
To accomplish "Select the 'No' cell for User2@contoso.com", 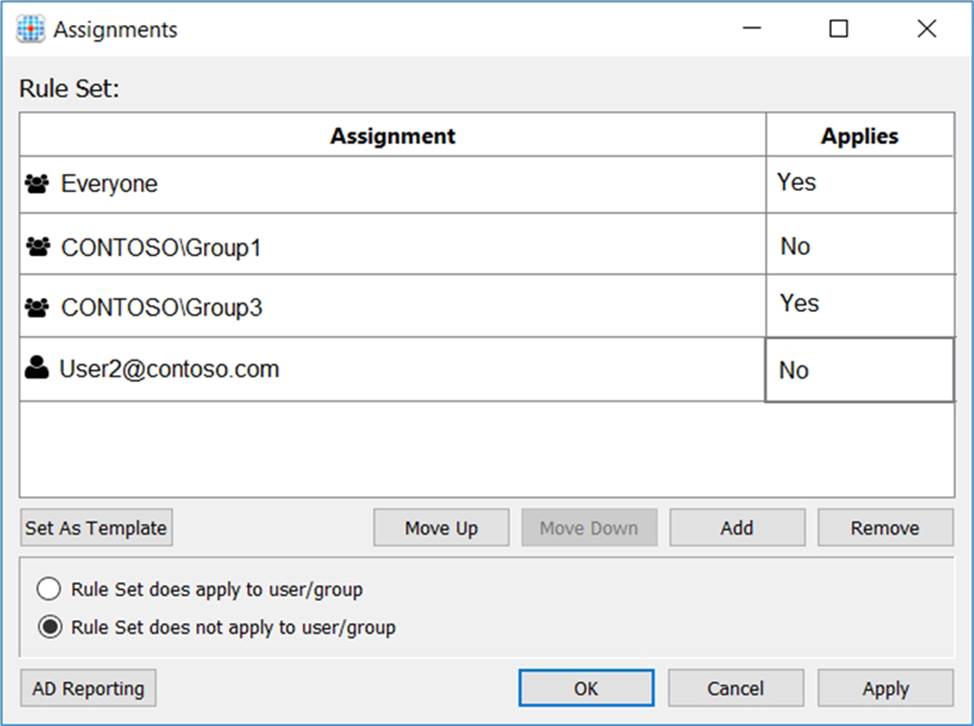I will 859,370.
